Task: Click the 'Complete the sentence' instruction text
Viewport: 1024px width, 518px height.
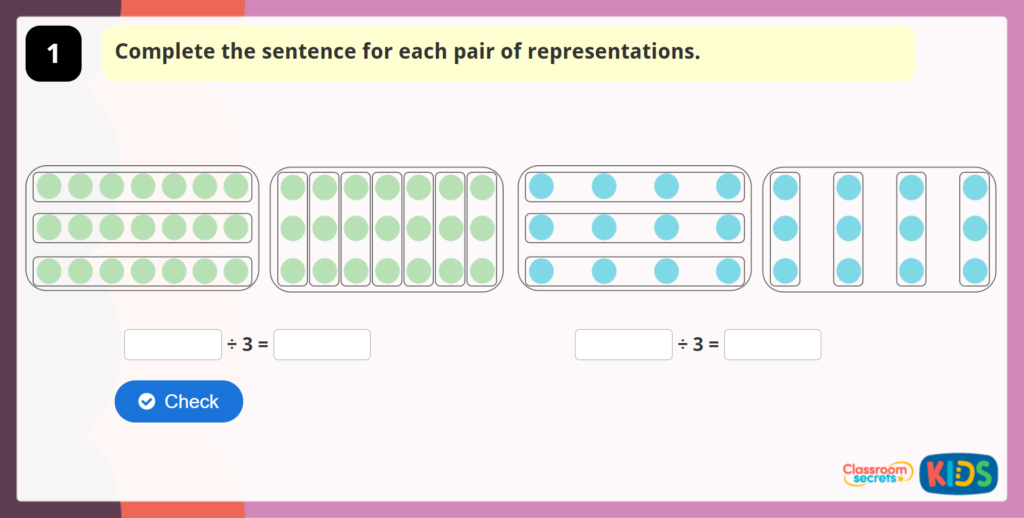Action: point(407,52)
